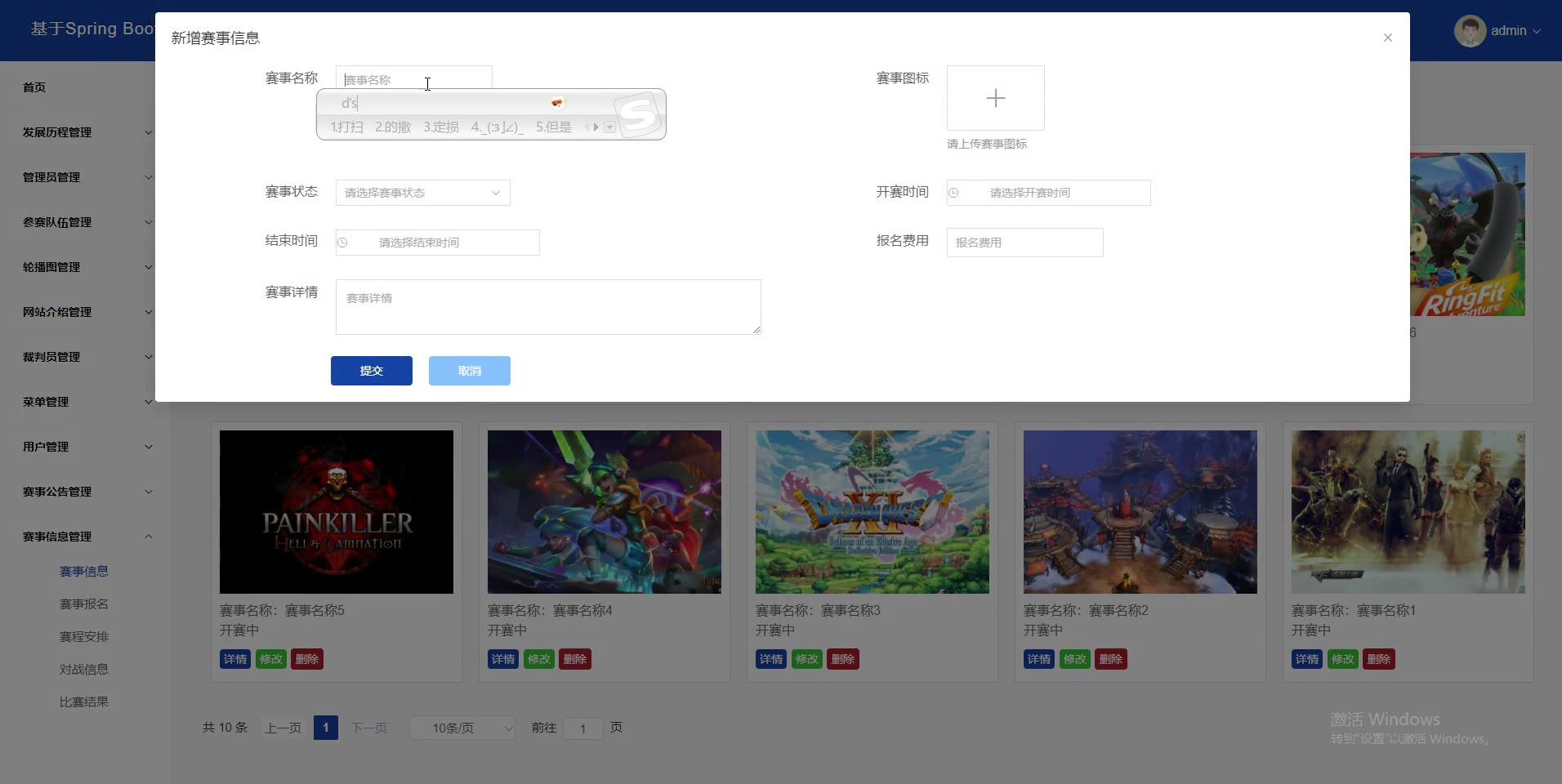Submit the form with 提交 button
Image resolution: width=1562 pixels, height=784 pixels.
point(372,371)
